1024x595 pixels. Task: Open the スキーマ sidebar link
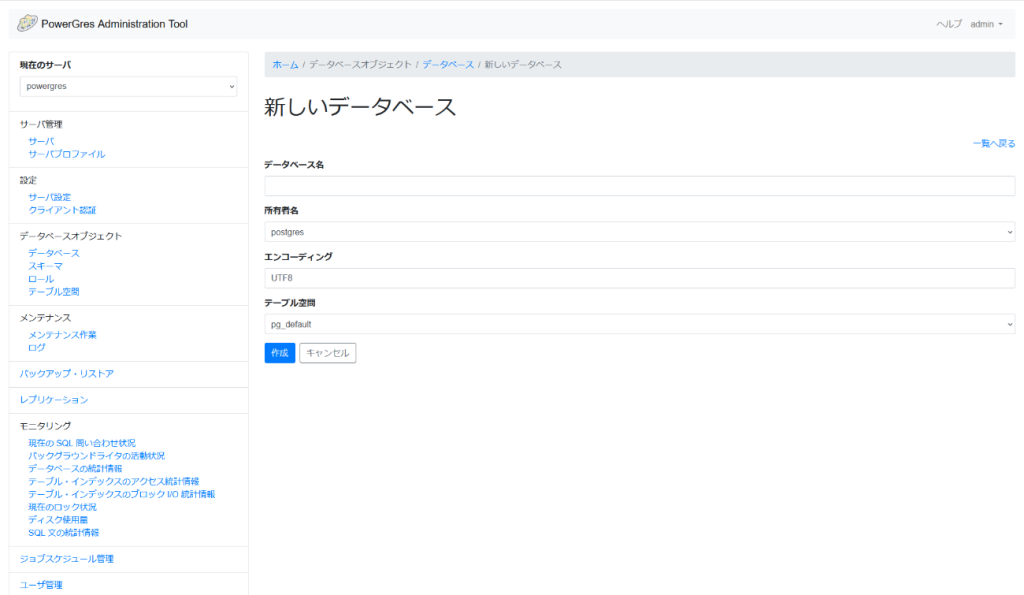tap(46, 266)
